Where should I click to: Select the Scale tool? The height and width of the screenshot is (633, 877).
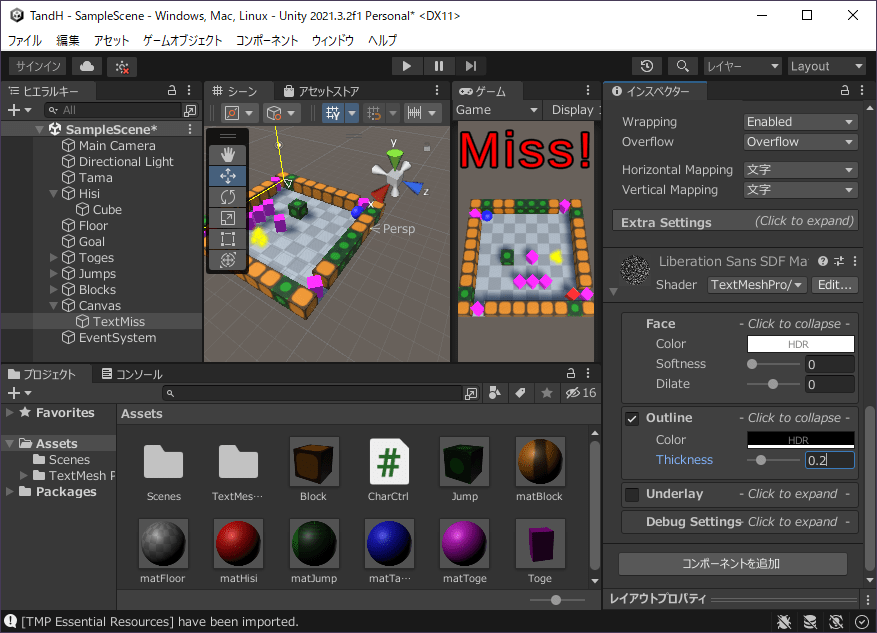click(228, 218)
